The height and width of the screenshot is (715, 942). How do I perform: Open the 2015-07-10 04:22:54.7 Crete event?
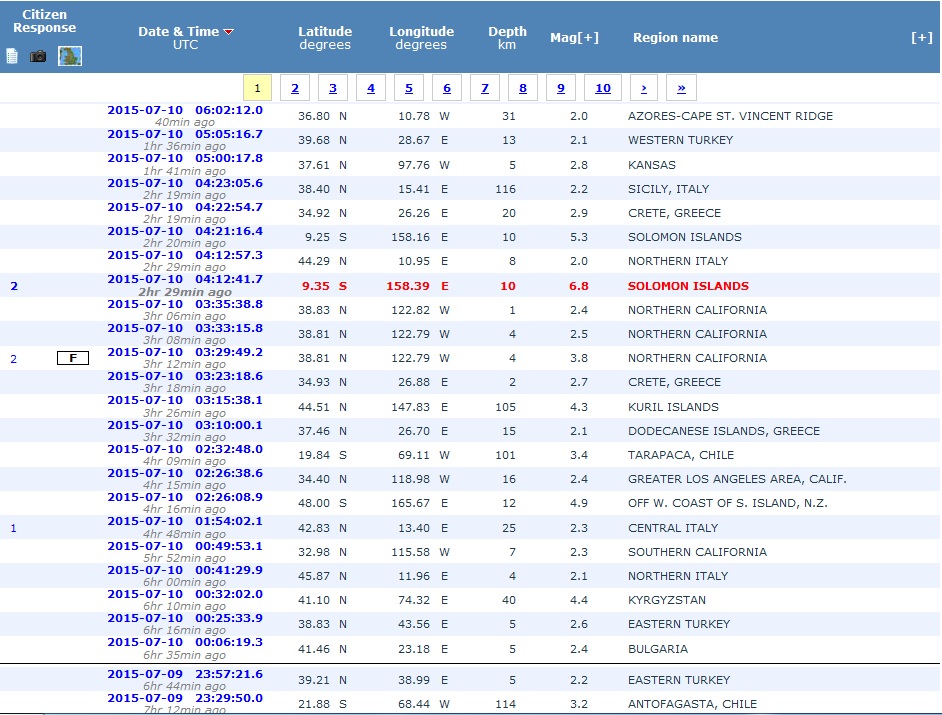pos(185,207)
